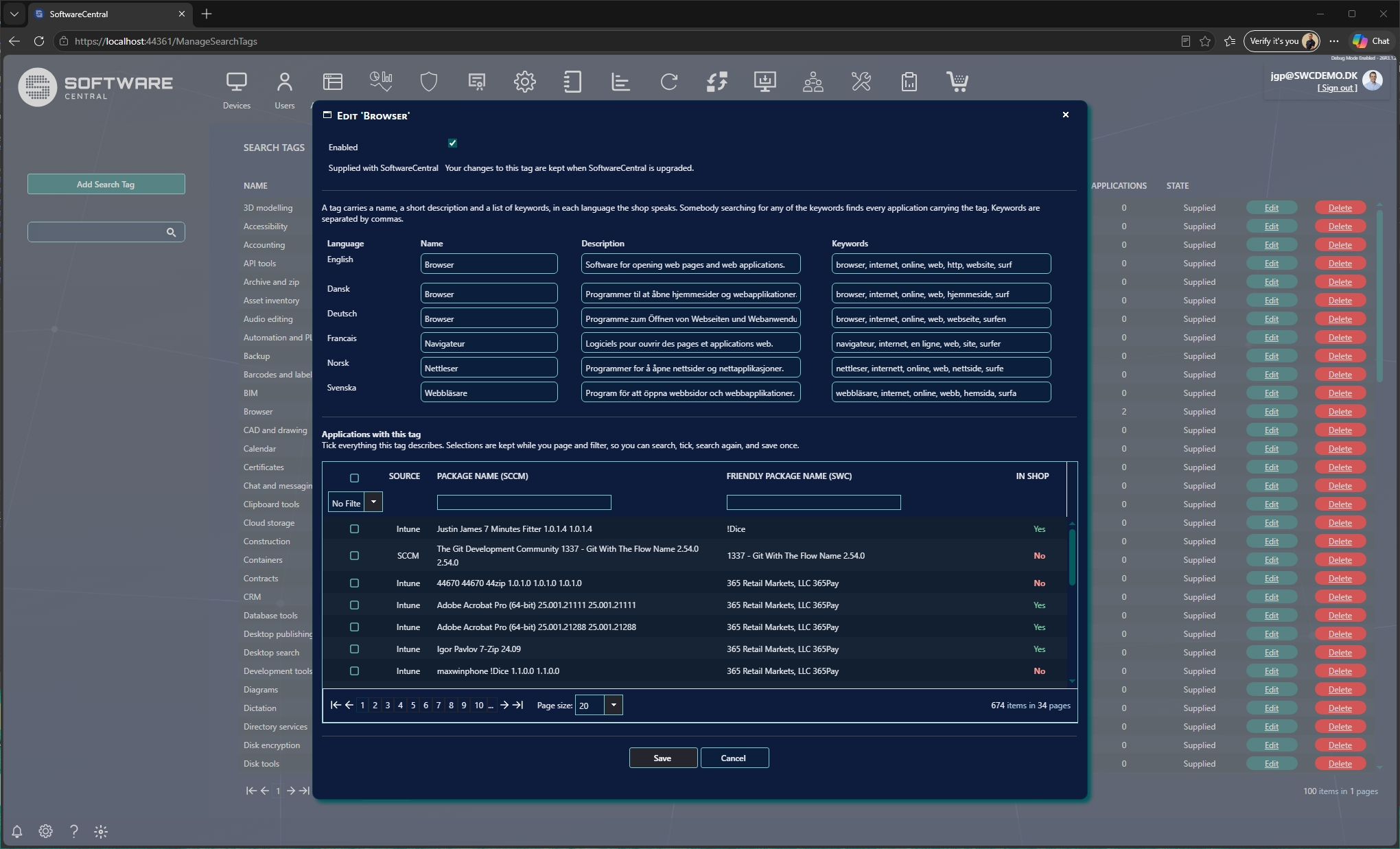Screen dimensions: 1400x849
Task: Click the notification bell icon
Action: 17,831
